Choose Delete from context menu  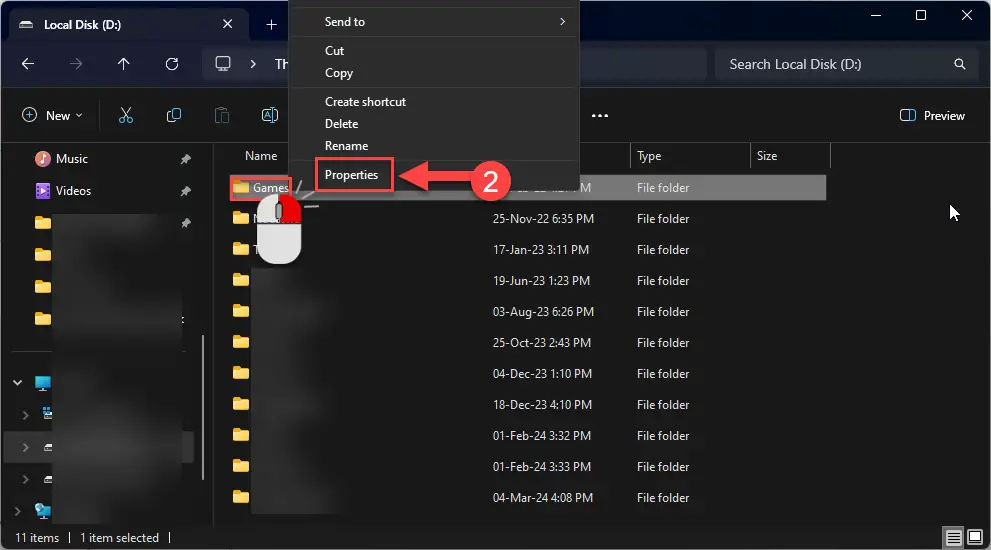point(341,124)
